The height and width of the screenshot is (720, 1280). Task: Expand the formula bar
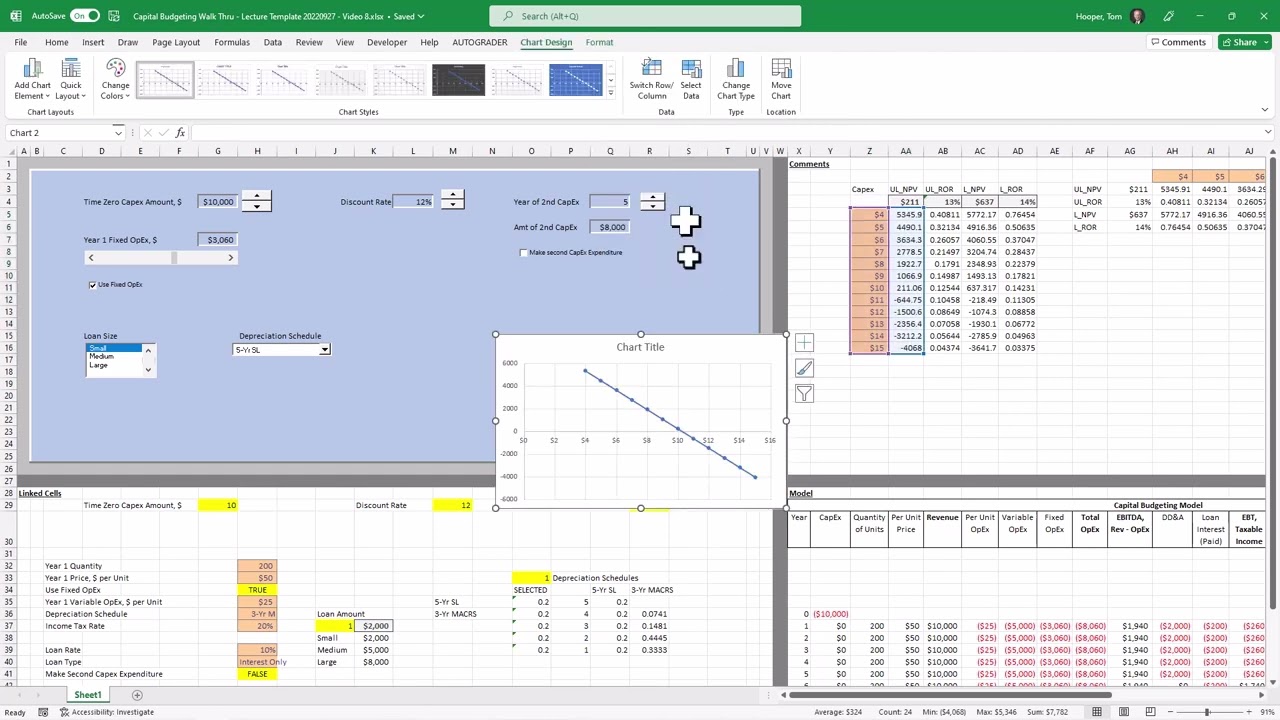[1268, 133]
